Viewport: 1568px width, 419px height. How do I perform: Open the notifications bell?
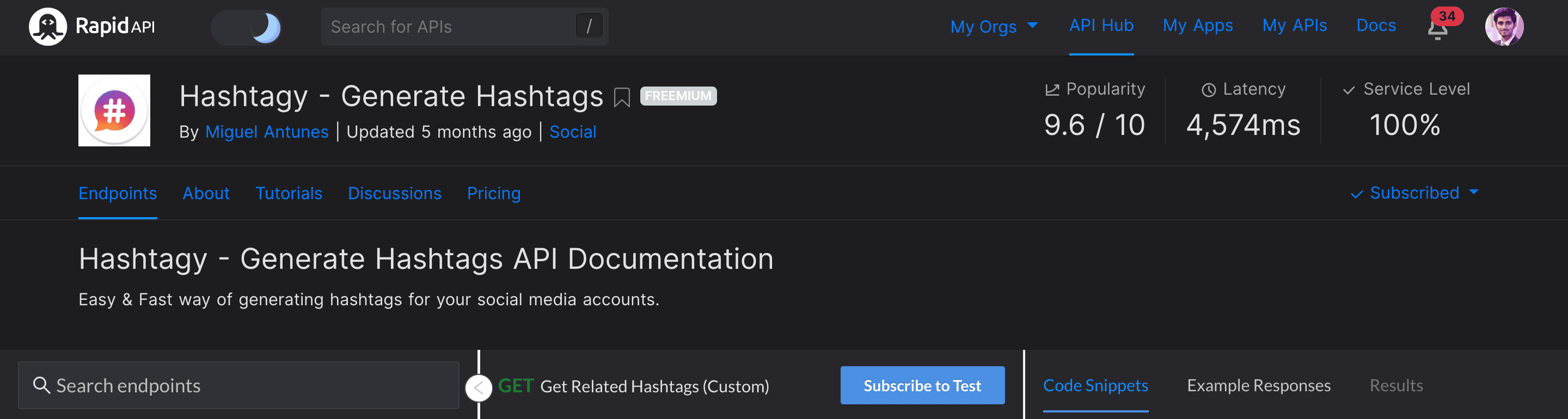(x=1437, y=29)
